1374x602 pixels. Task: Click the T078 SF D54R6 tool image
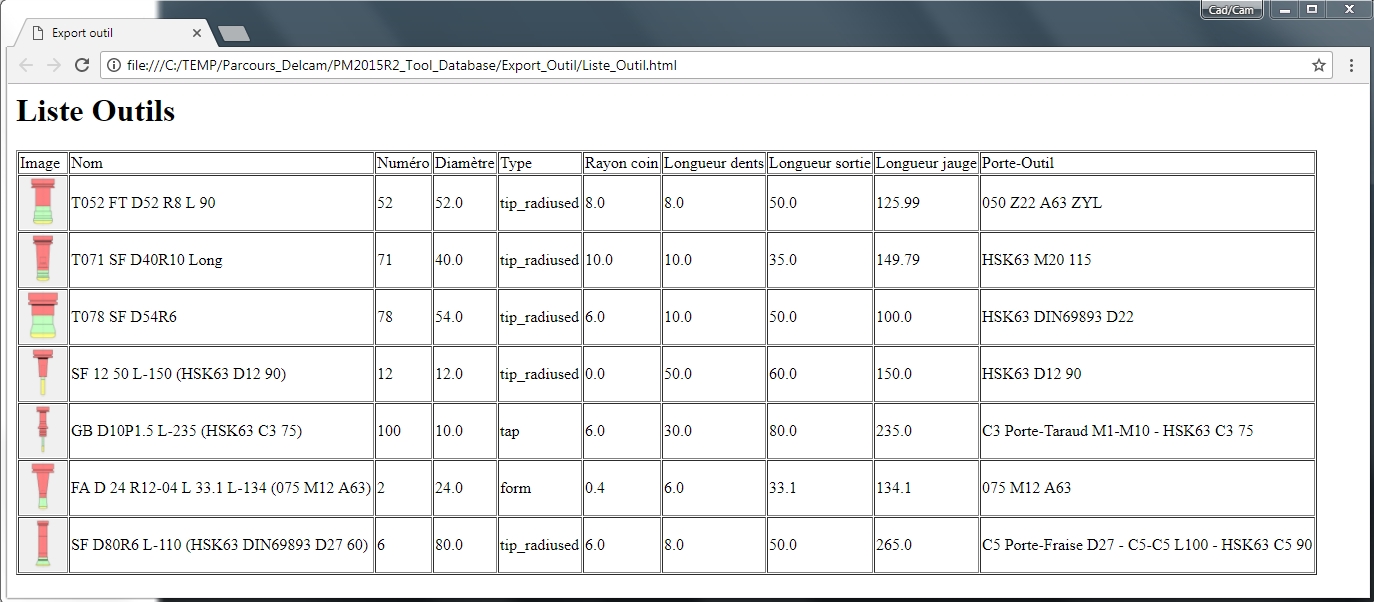pyautogui.click(x=41, y=316)
